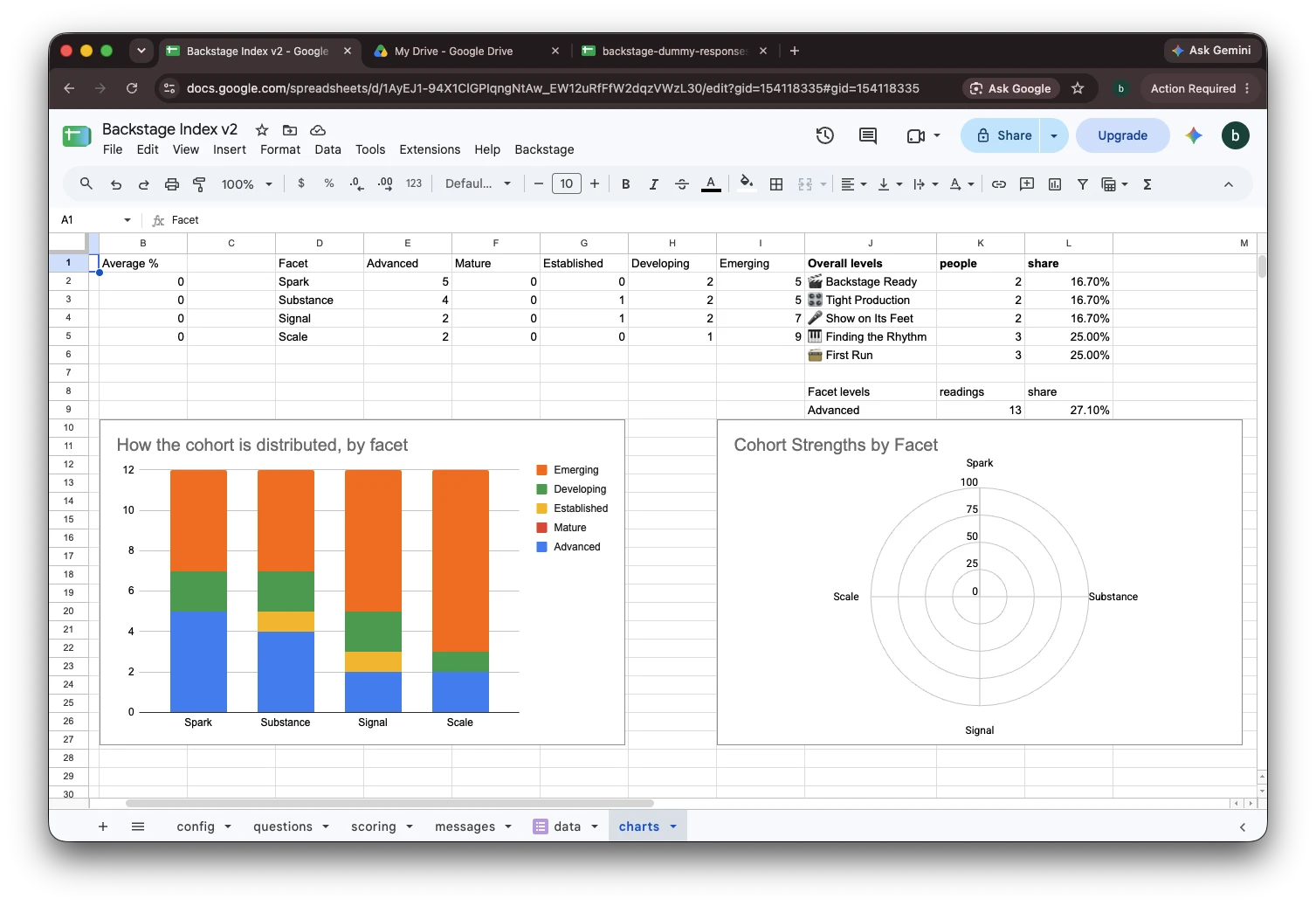Toggle strikethrough formatting

682,183
